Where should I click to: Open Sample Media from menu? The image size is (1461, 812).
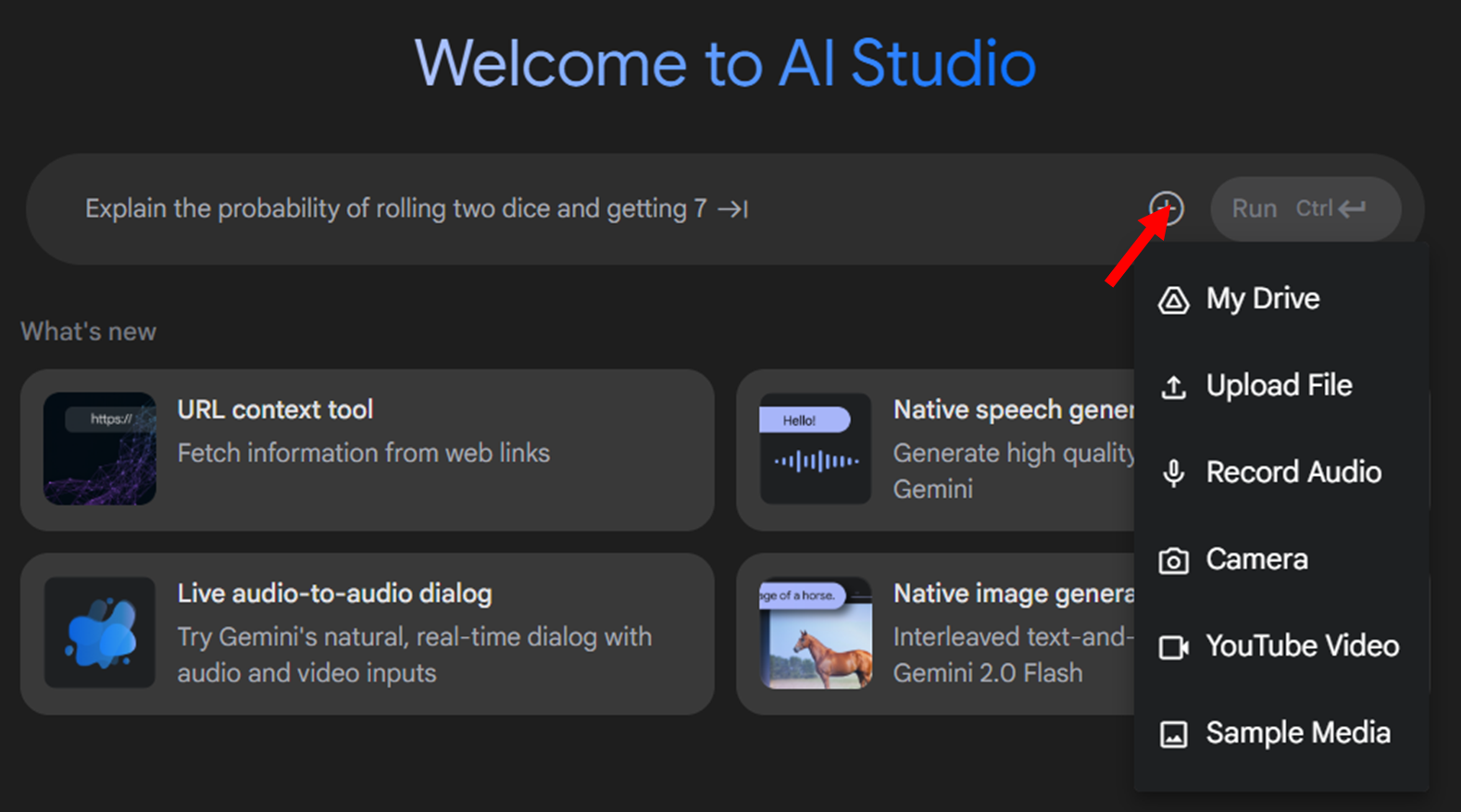coord(1281,733)
